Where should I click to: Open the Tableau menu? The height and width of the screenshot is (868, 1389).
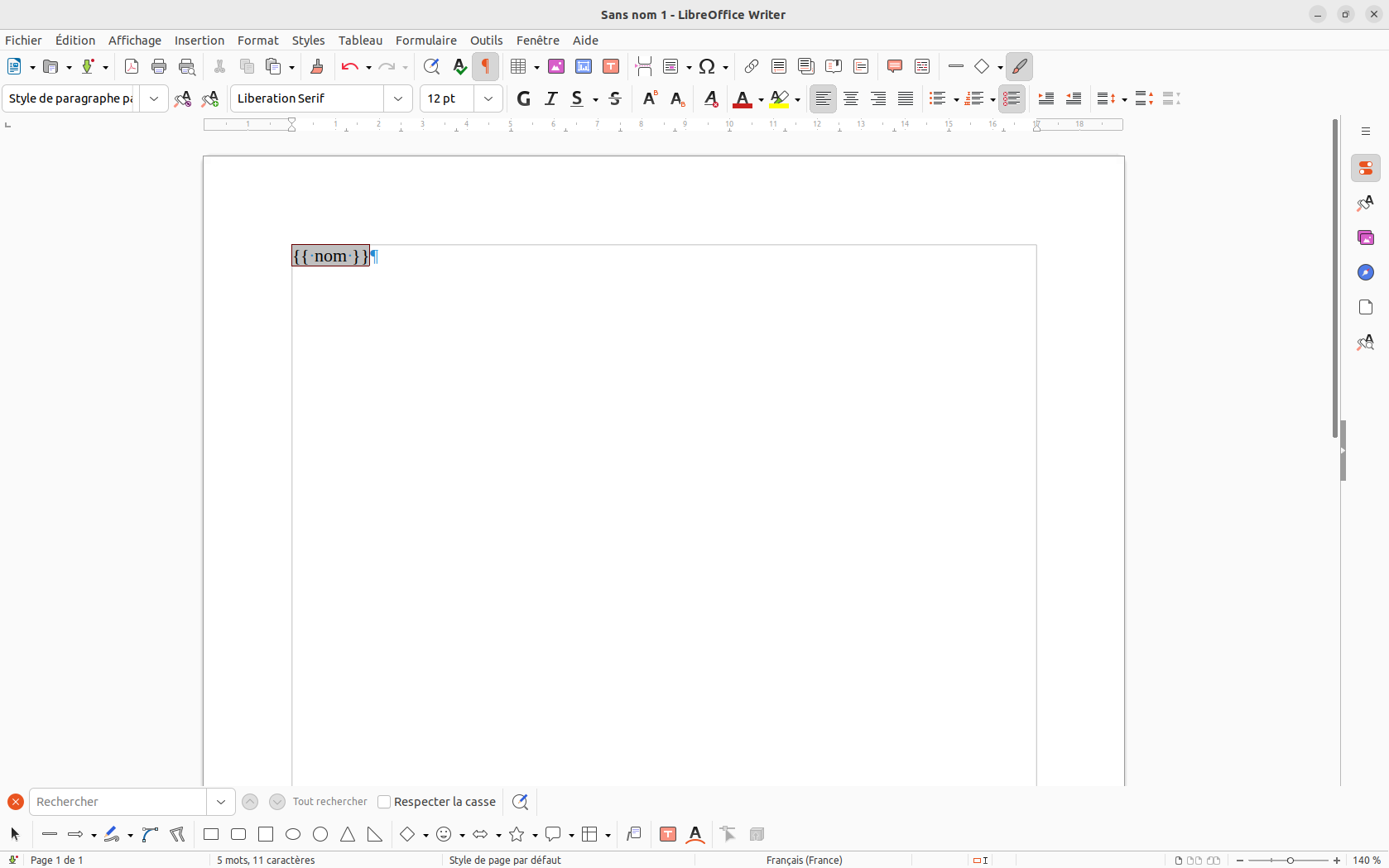[x=360, y=40]
